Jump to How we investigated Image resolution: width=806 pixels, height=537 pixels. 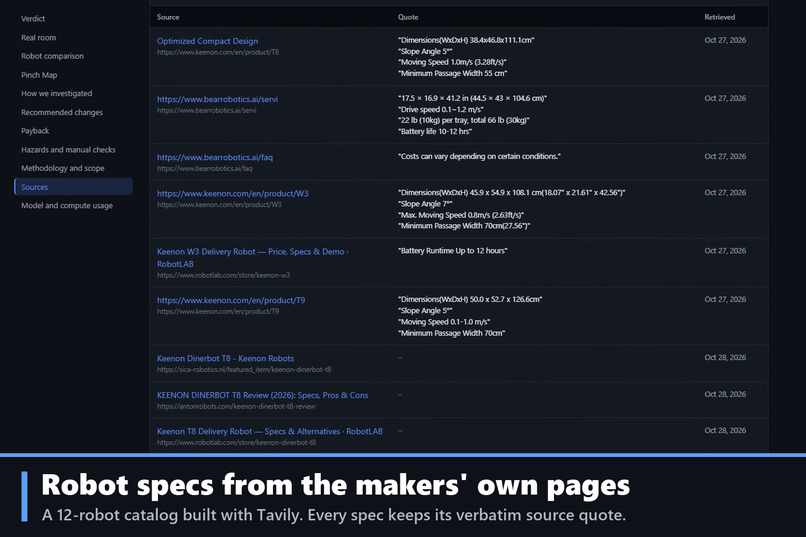(57, 94)
